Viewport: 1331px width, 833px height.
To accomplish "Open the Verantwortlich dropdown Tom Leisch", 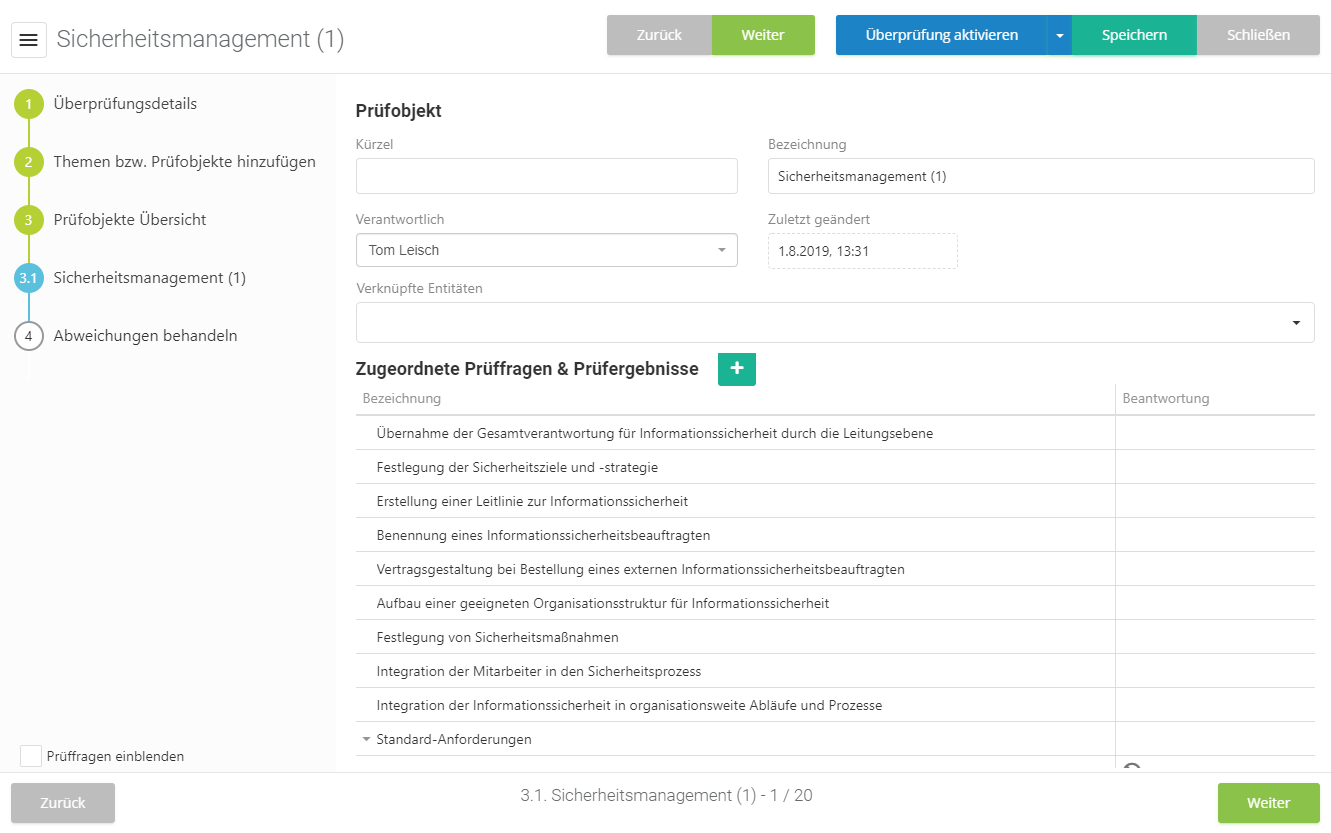I will click(x=546, y=250).
